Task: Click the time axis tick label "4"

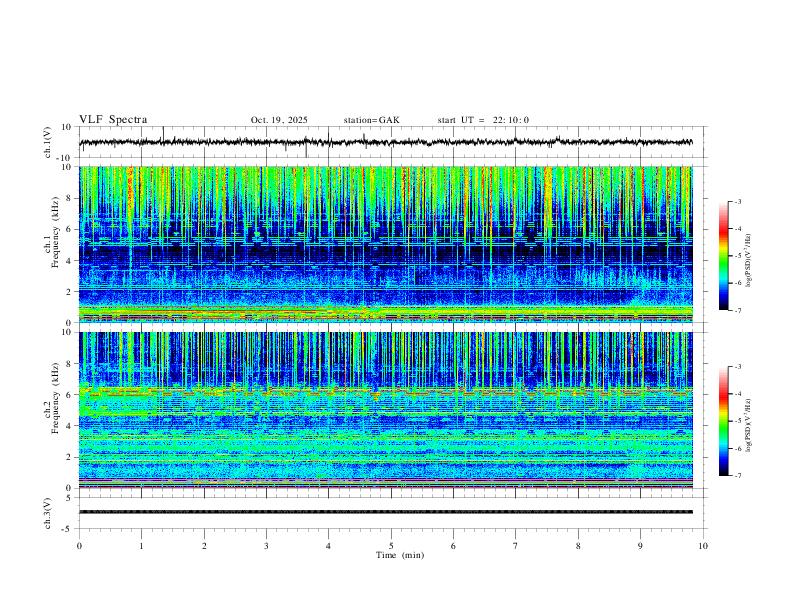Action: coord(328,546)
